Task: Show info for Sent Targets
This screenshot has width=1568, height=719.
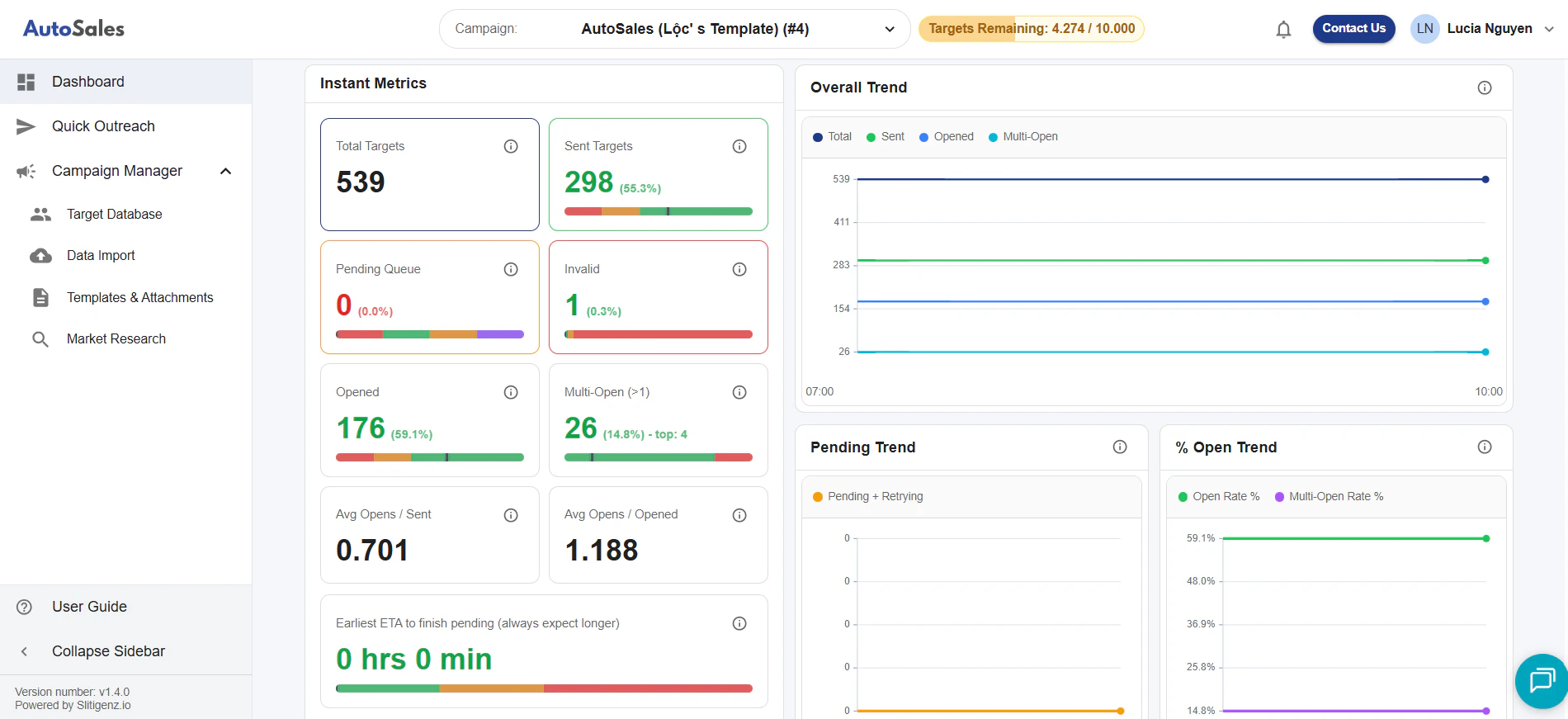Action: tap(739, 146)
